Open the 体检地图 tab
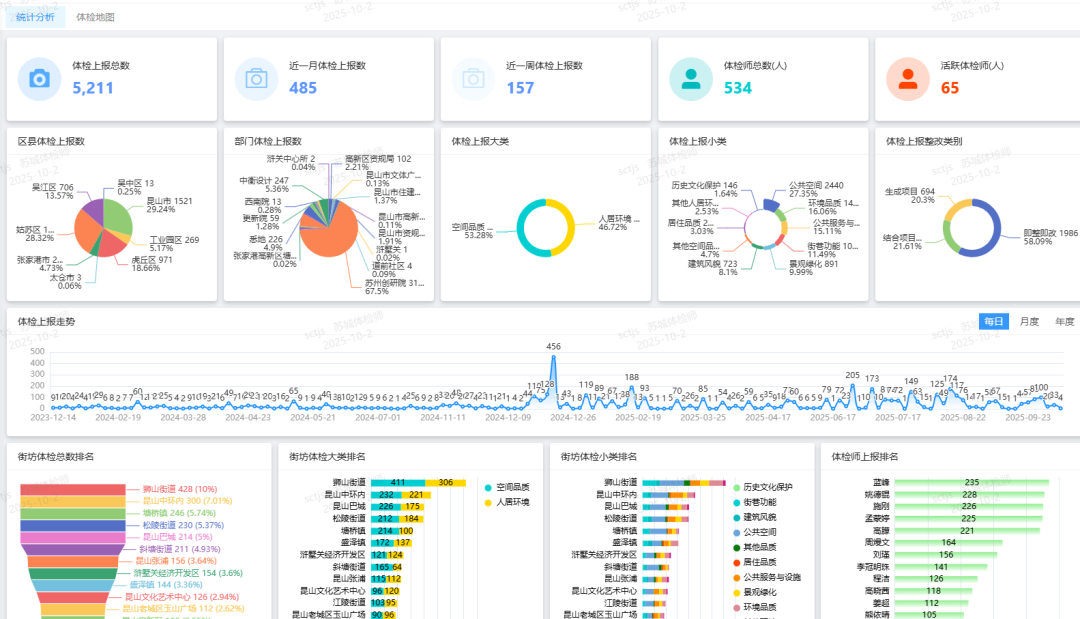The image size is (1080, 619). pyautogui.click(x=95, y=17)
